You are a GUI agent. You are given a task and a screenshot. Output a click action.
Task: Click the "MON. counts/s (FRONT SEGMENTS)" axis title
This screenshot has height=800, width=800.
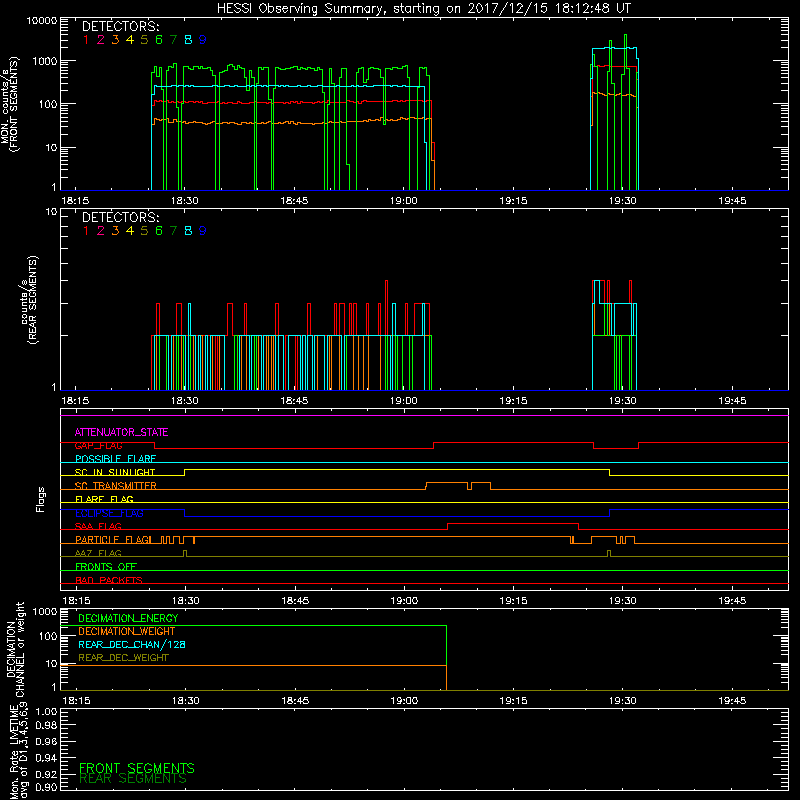(x=9, y=105)
